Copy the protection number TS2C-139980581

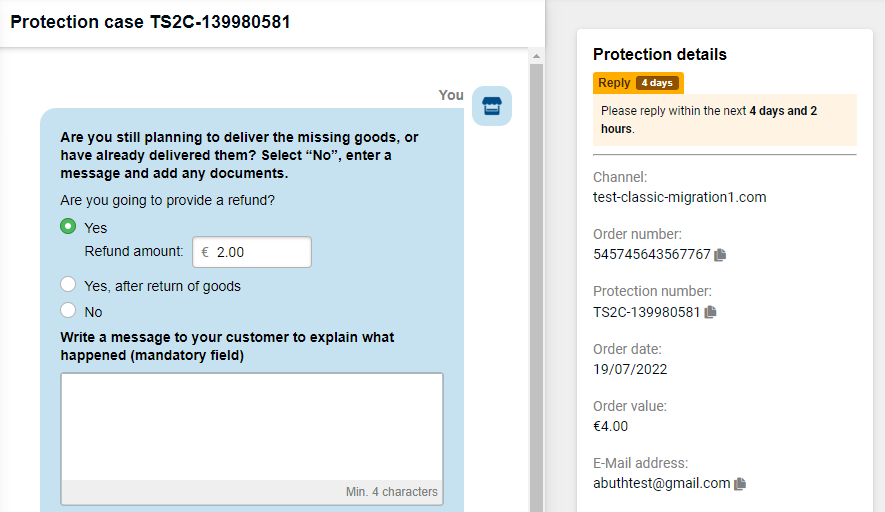711,312
